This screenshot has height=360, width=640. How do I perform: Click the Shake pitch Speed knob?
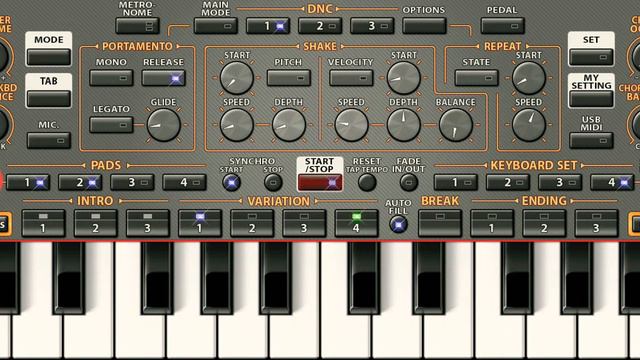(x=237, y=125)
